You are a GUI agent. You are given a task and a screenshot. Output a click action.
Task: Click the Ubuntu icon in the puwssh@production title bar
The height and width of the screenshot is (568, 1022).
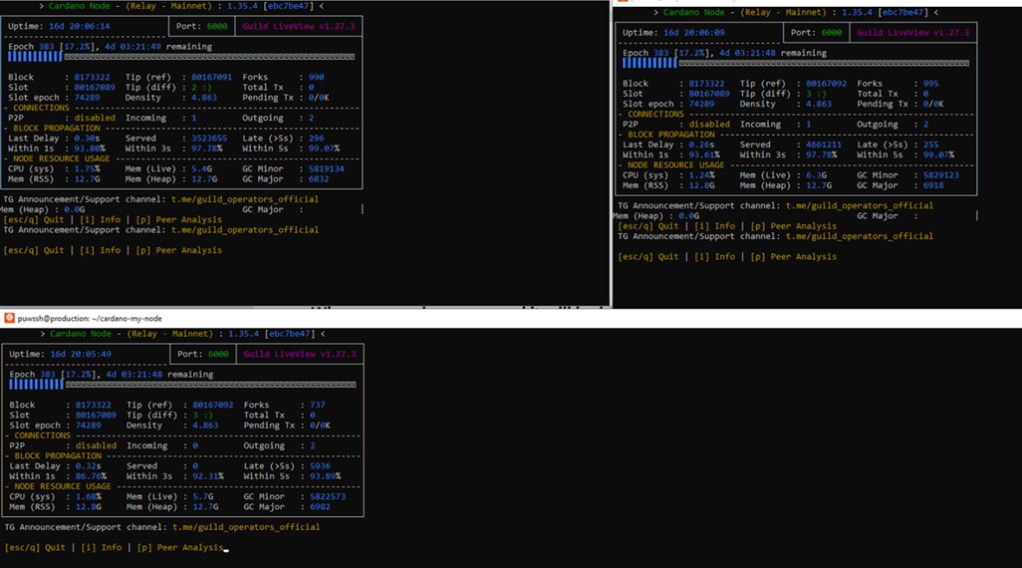(x=9, y=318)
